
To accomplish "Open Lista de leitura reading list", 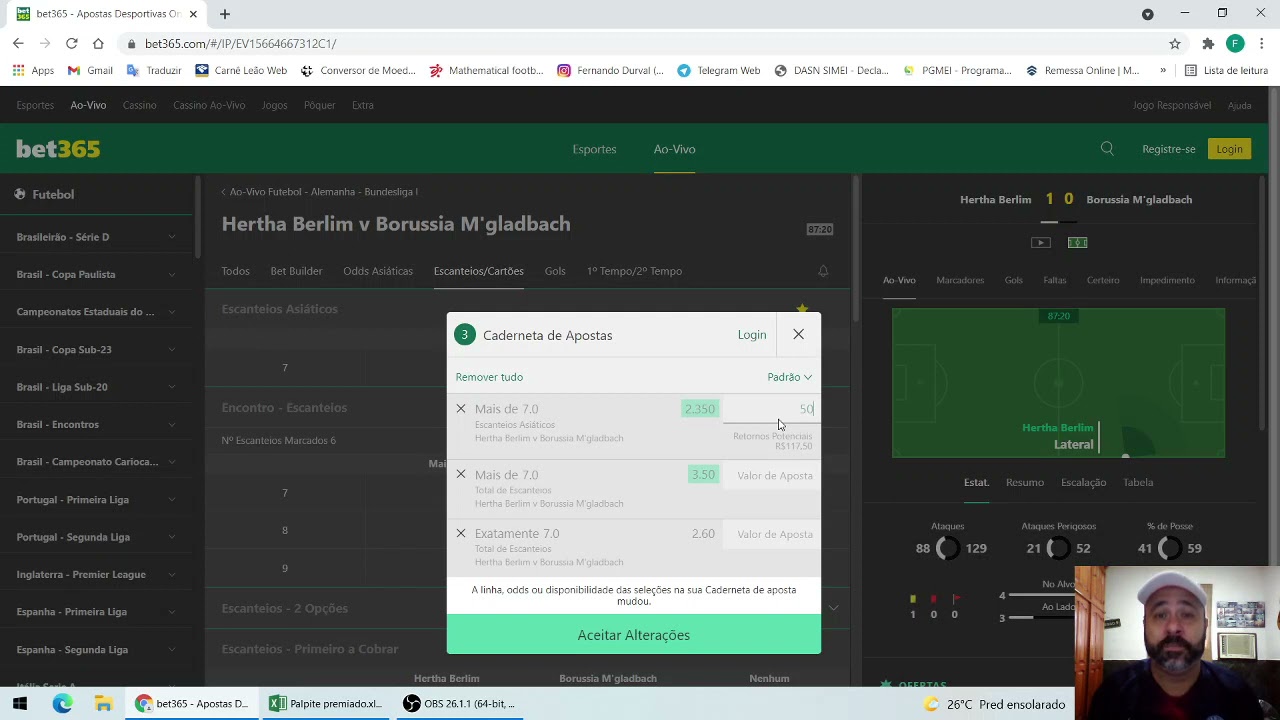I will (x=1226, y=70).
